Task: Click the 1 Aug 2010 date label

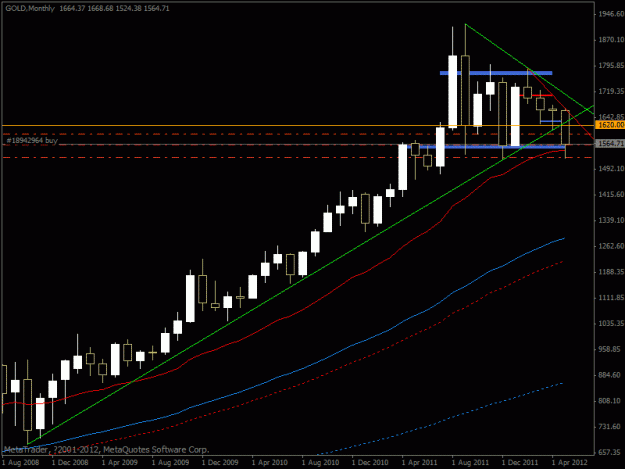Action: [320, 463]
